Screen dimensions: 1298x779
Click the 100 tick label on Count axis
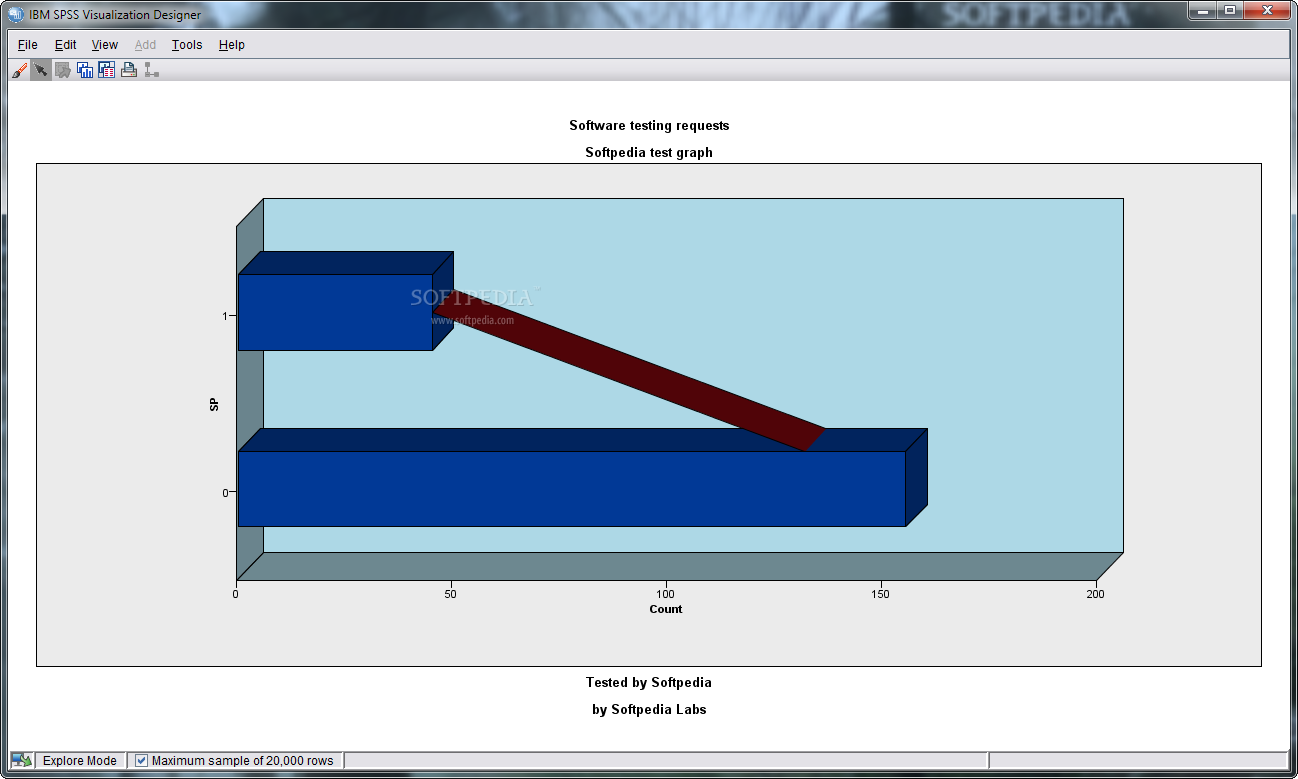[666, 594]
